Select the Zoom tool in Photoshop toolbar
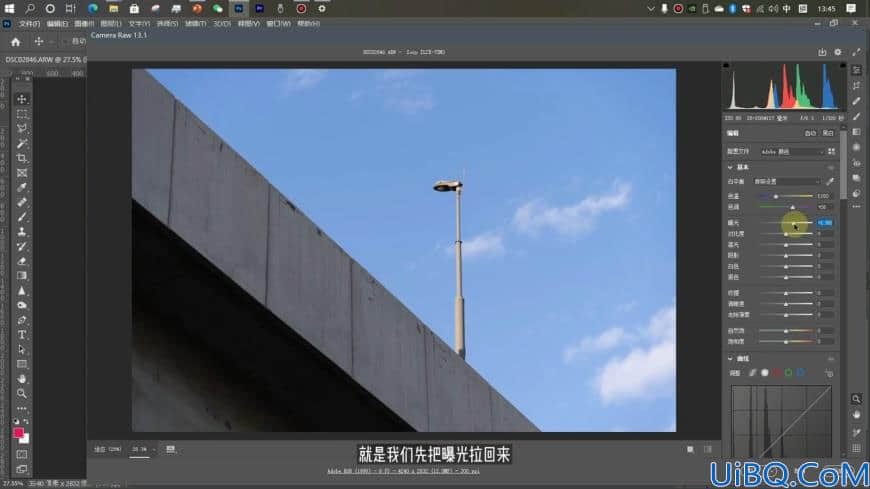Viewport: 870px width, 489px height. pos(22,394)
